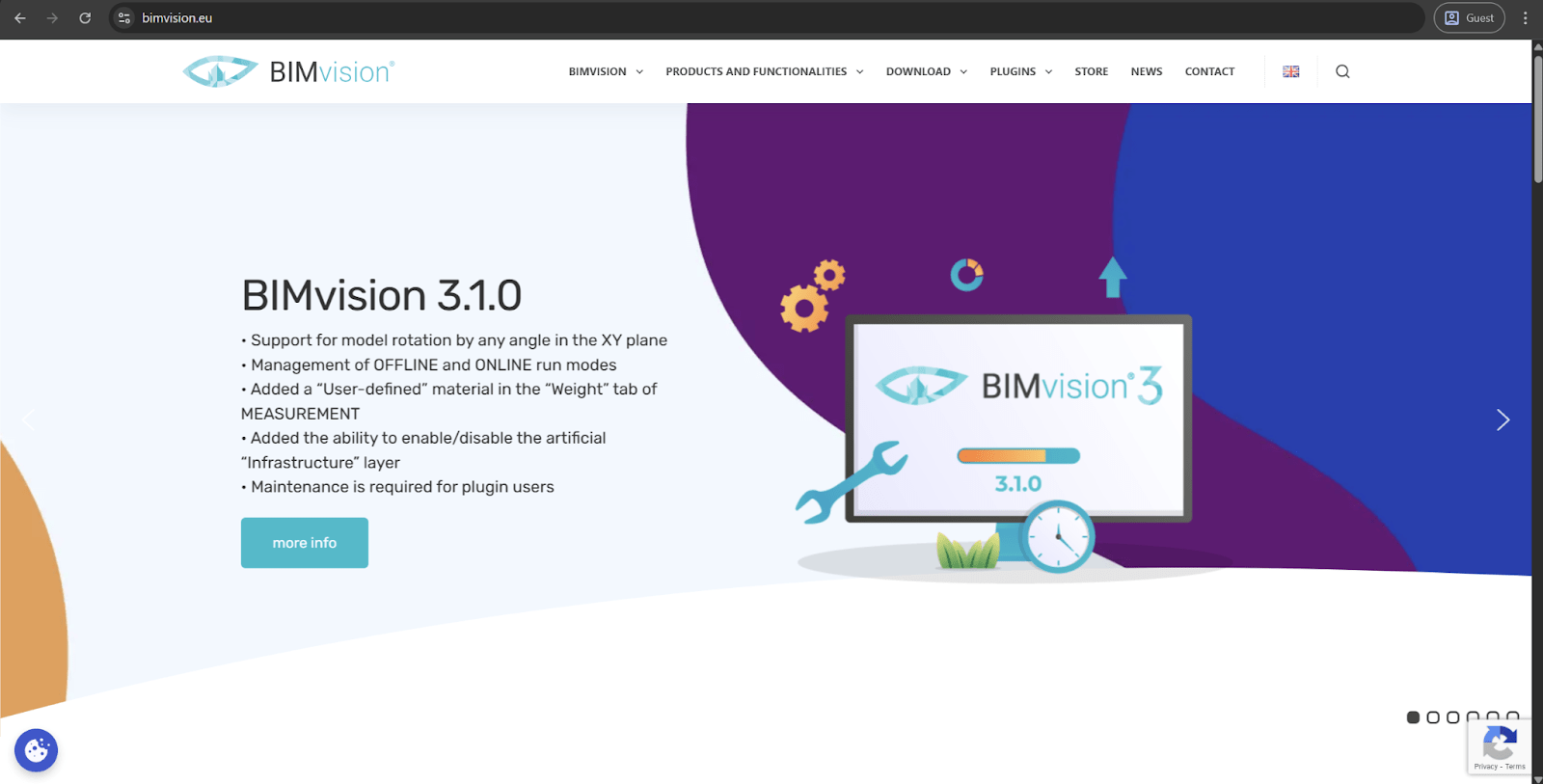Screen dimensions: 1543x784
Task: Go to next slide arrow
Action: (x=1502, y=419)
